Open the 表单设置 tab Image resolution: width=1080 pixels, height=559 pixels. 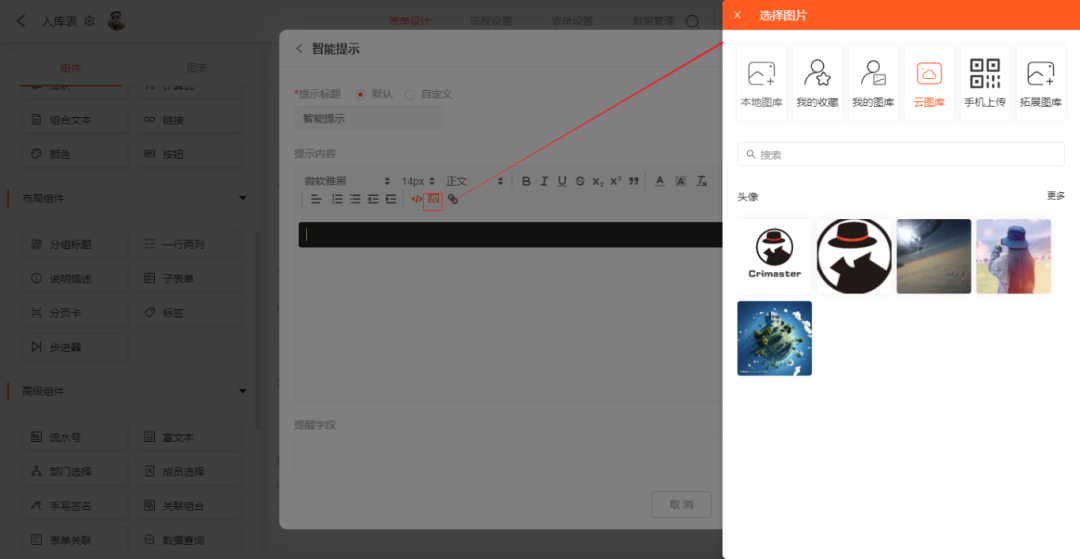coord(572,21)
